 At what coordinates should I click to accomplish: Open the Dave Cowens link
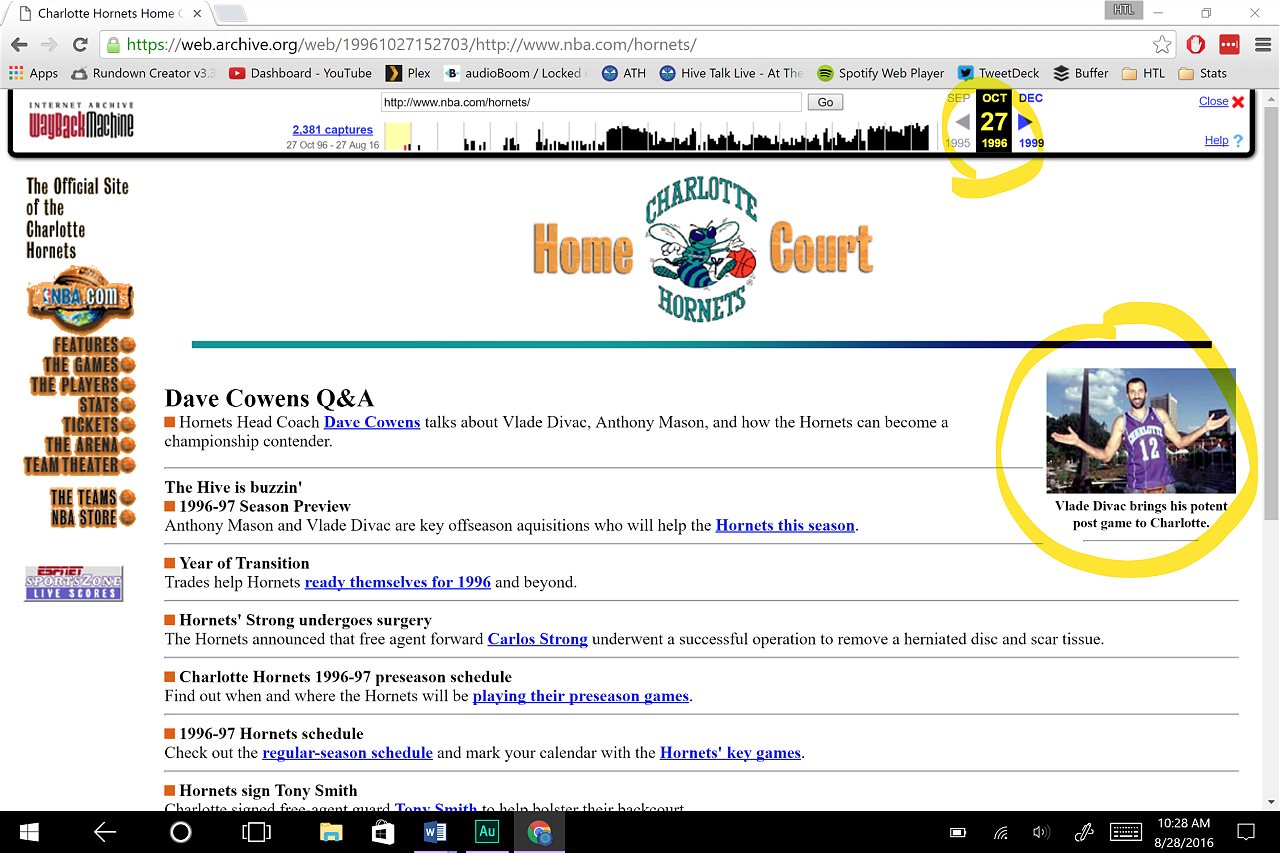click(372, 422)
